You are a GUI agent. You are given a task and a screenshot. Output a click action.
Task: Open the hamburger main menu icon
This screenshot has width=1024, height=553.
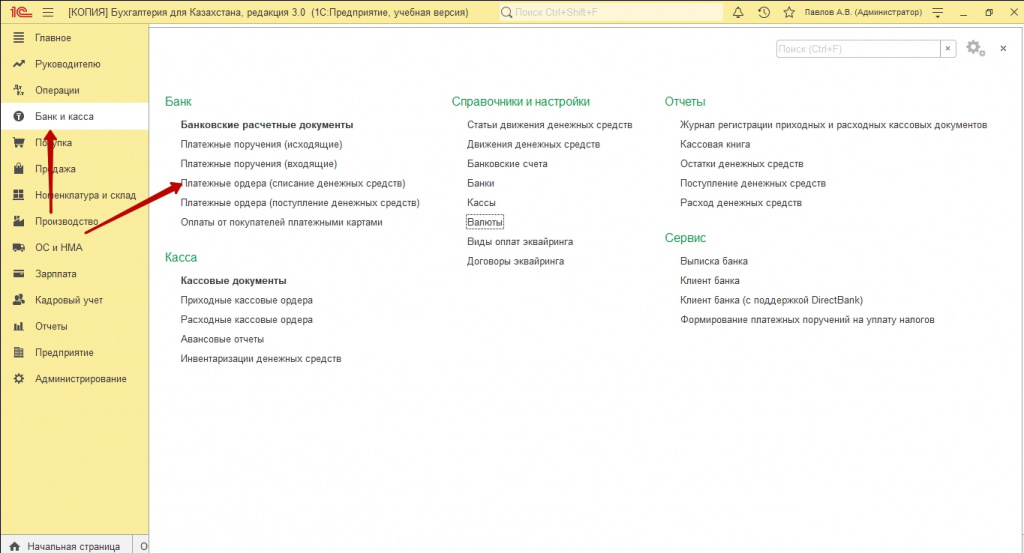48,12
